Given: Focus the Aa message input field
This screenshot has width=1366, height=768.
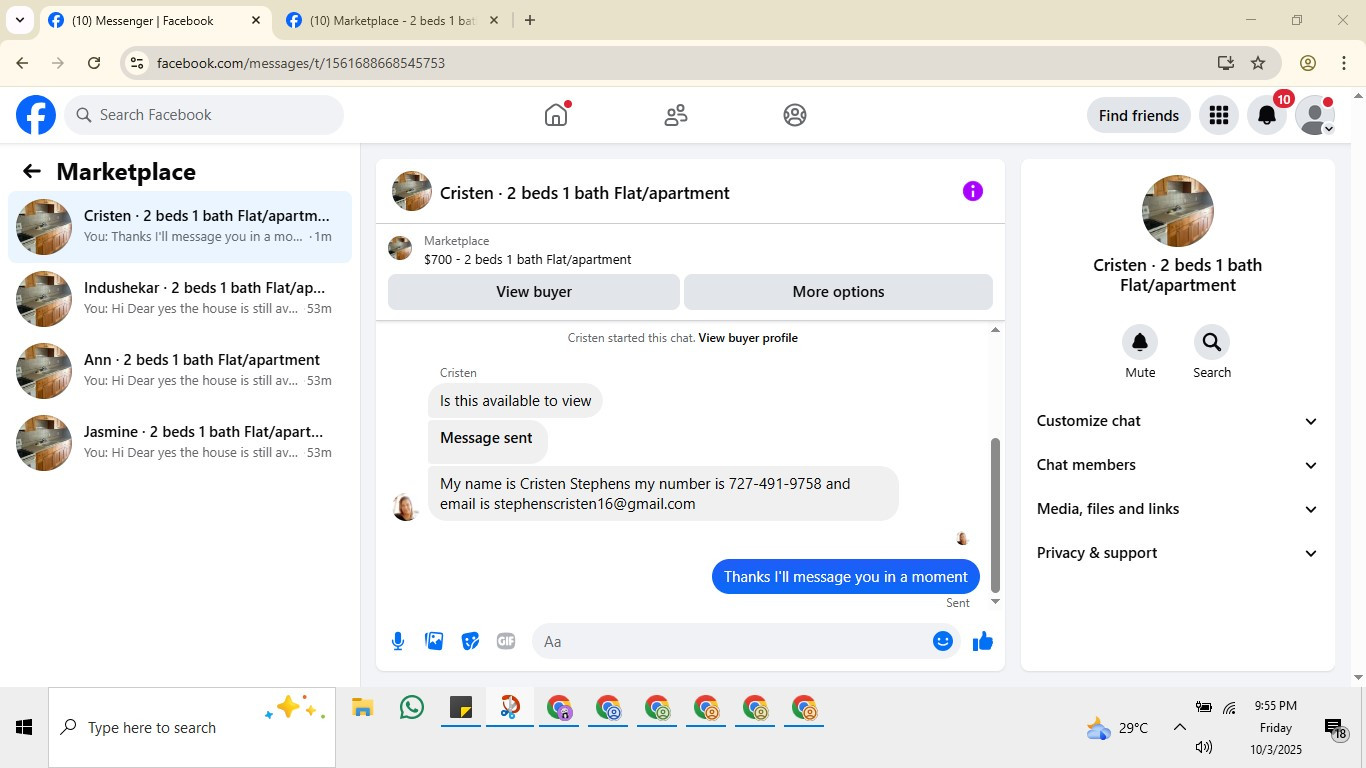Looking at the screenshot, I should (730, 642).
